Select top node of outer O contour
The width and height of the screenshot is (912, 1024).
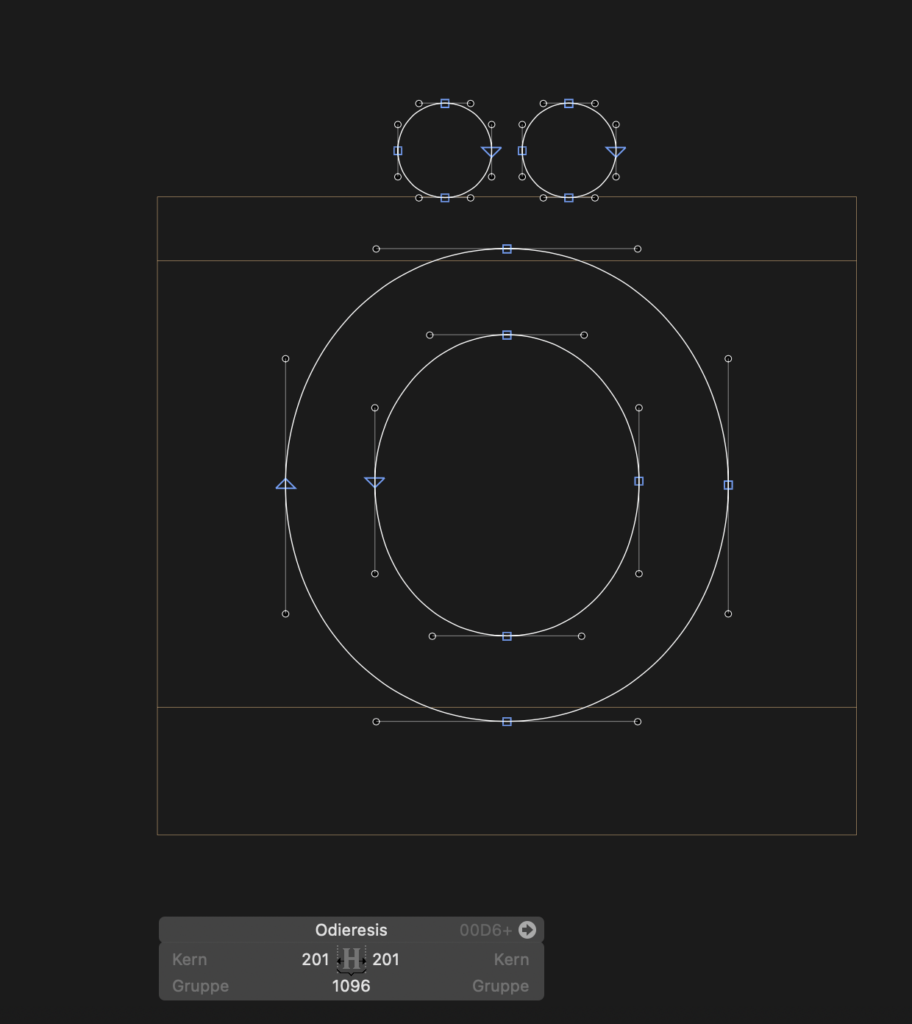point(507,249)
